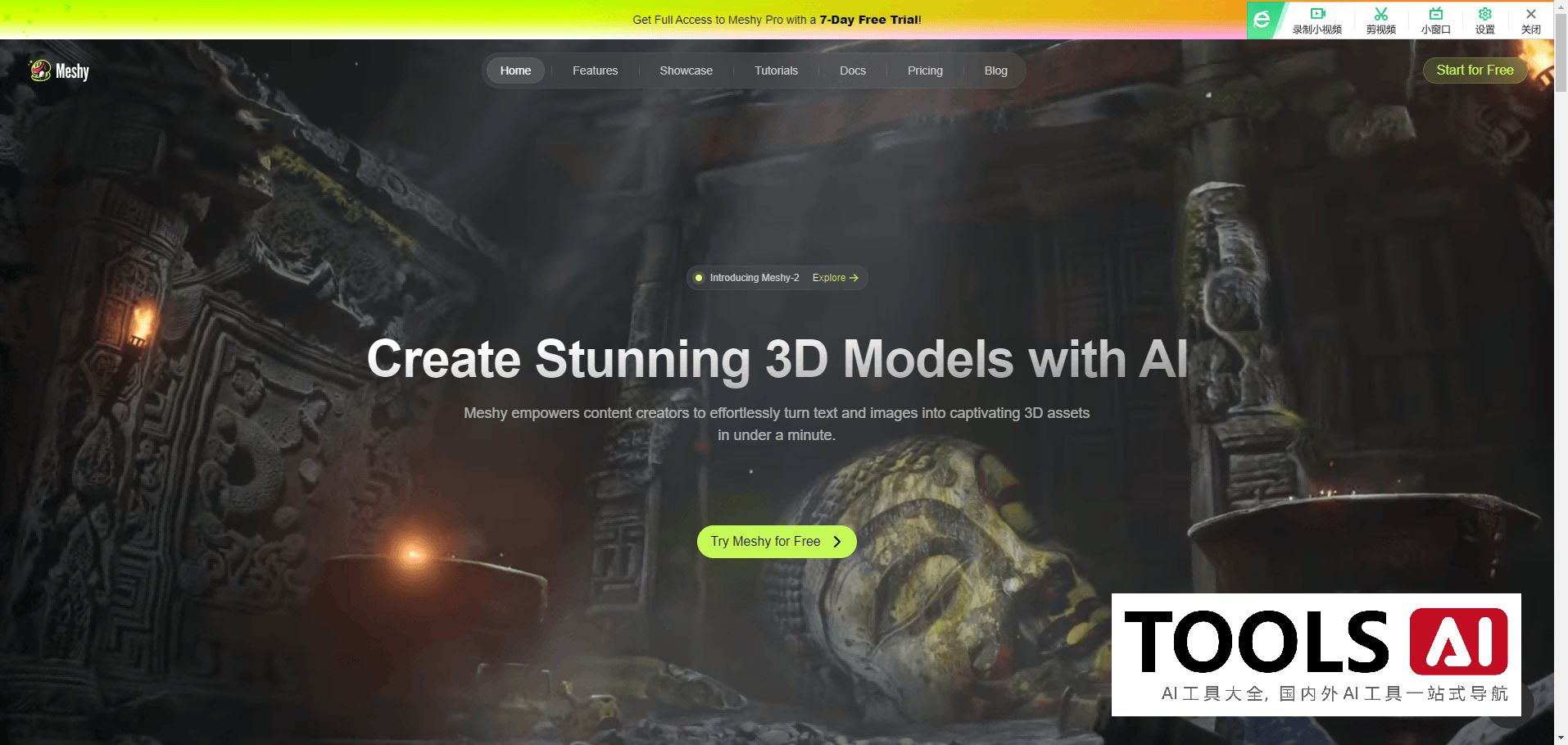Click the Introducing Meshy-2 announcement pill
The height and width of the screenshot is (745, 1568).
[x=754, y=278]
